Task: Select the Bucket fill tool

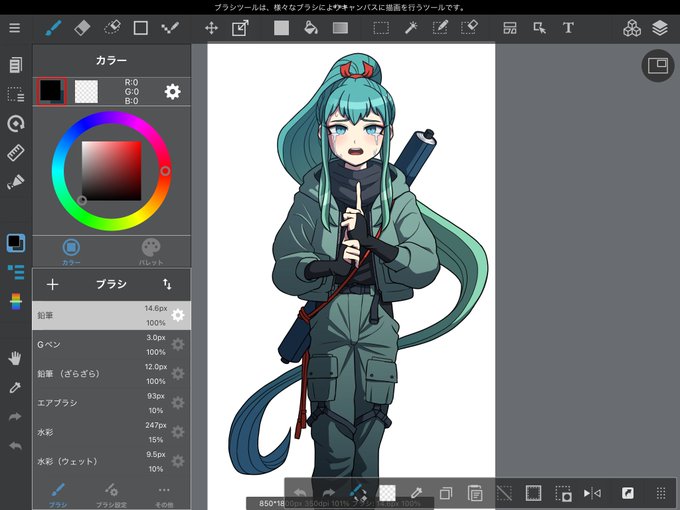Action: click(x=311, y=28)
